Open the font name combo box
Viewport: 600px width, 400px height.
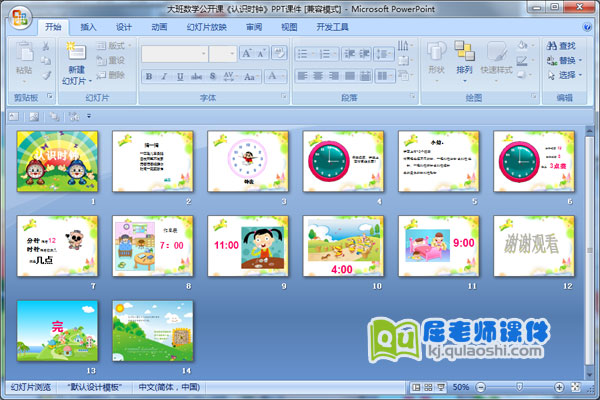pos(174,54)
